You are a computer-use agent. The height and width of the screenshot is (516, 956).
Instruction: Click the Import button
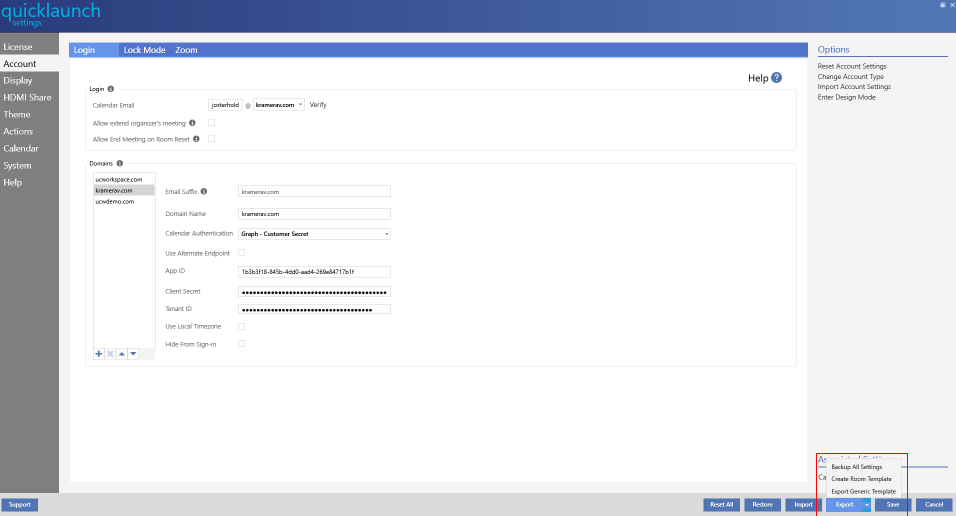[x=803, y=504]
